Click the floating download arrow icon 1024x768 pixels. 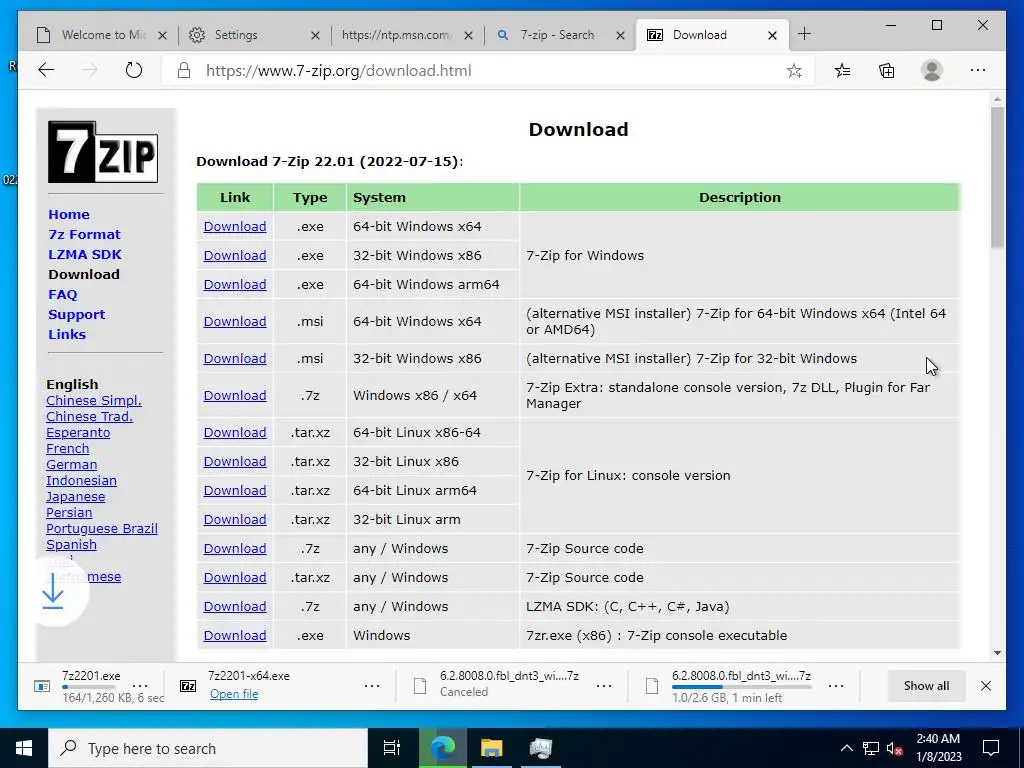[53, 591]
